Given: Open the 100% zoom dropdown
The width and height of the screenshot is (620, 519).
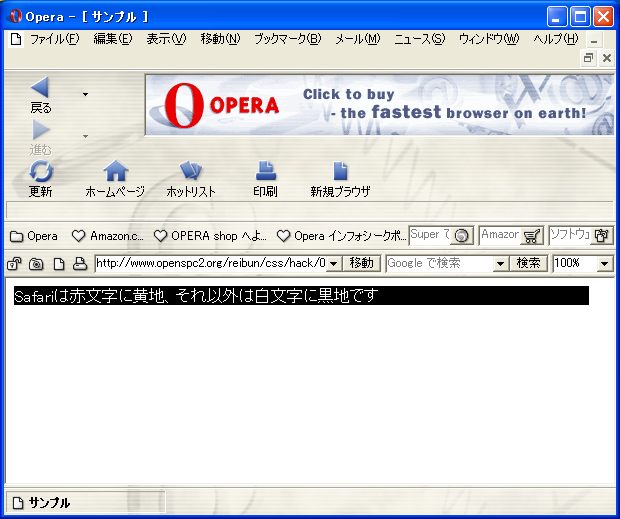Looking at the screenshot, I should pos(605,263).
